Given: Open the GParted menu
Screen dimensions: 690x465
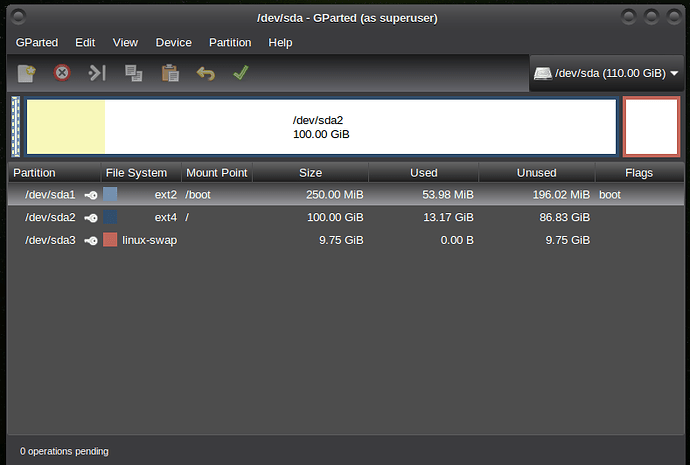Looking at the screenshot, I should pyautogui.click(x=37, y=43).
